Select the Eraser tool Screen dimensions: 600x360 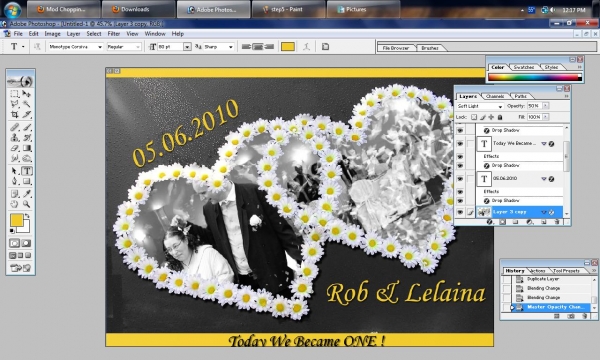pyautogui.click(x=15, y=148)
